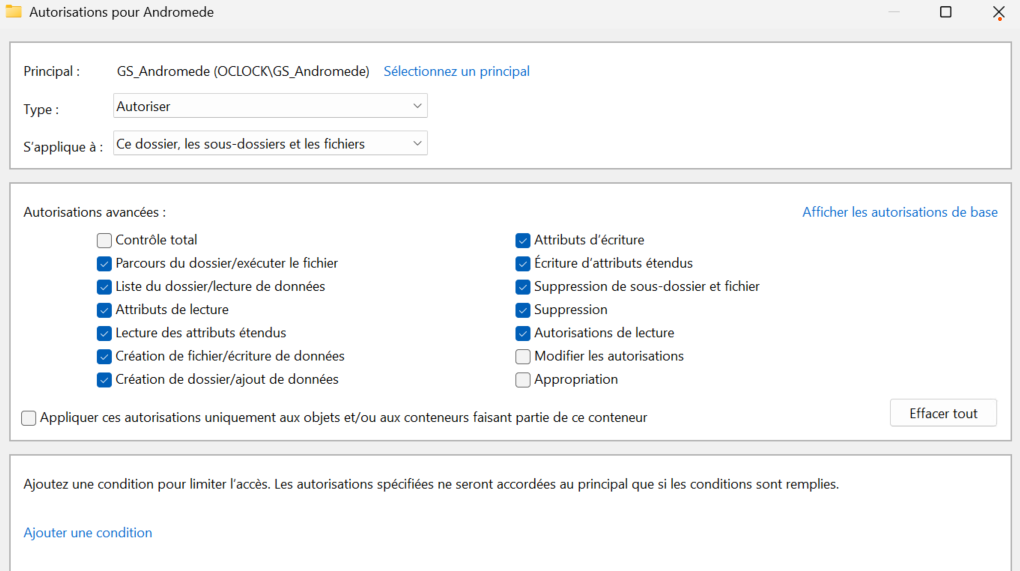Uncheck the Suppression checkbox
Screen dimensions: 1020x571
[523, 310]
